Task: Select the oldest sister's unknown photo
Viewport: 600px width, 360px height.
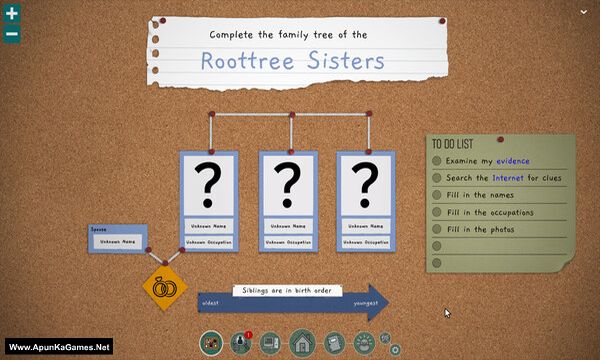Action: [x=209, y=186]
